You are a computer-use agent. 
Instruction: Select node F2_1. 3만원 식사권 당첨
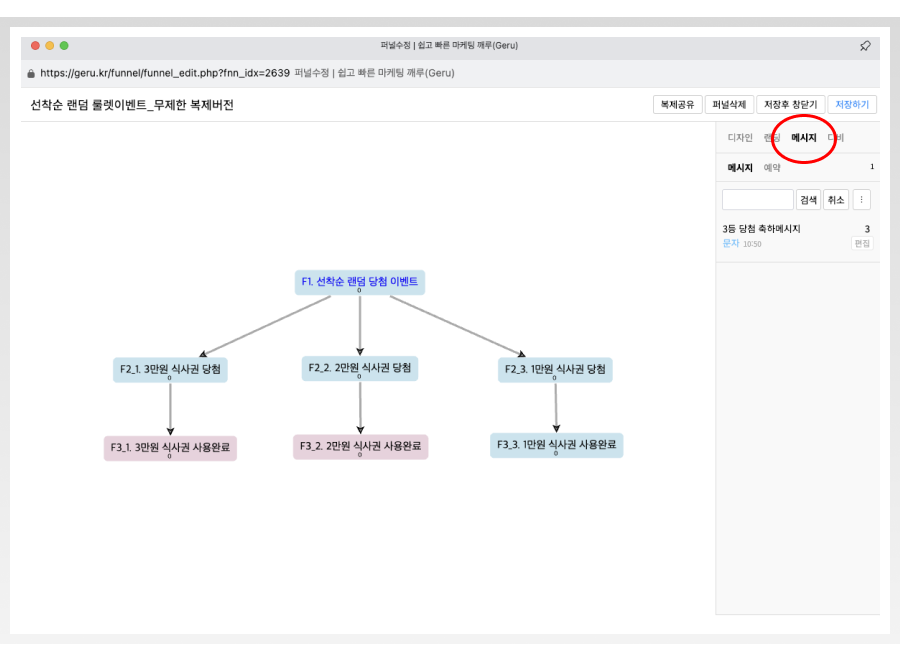click(x=170, y=369)
